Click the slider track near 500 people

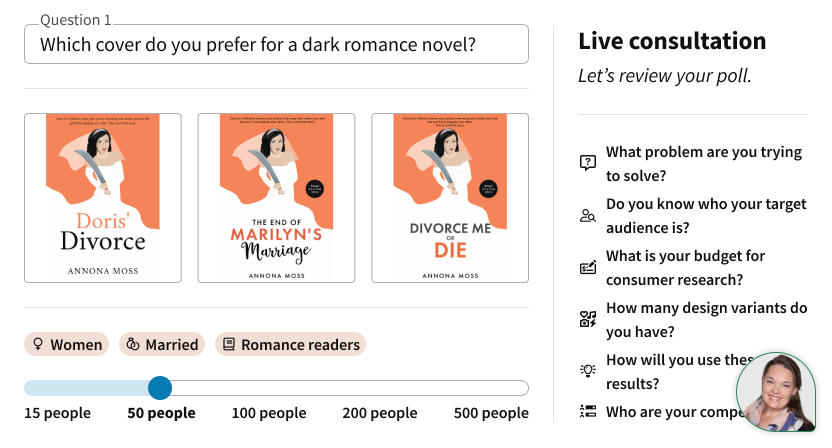point(491,388)
